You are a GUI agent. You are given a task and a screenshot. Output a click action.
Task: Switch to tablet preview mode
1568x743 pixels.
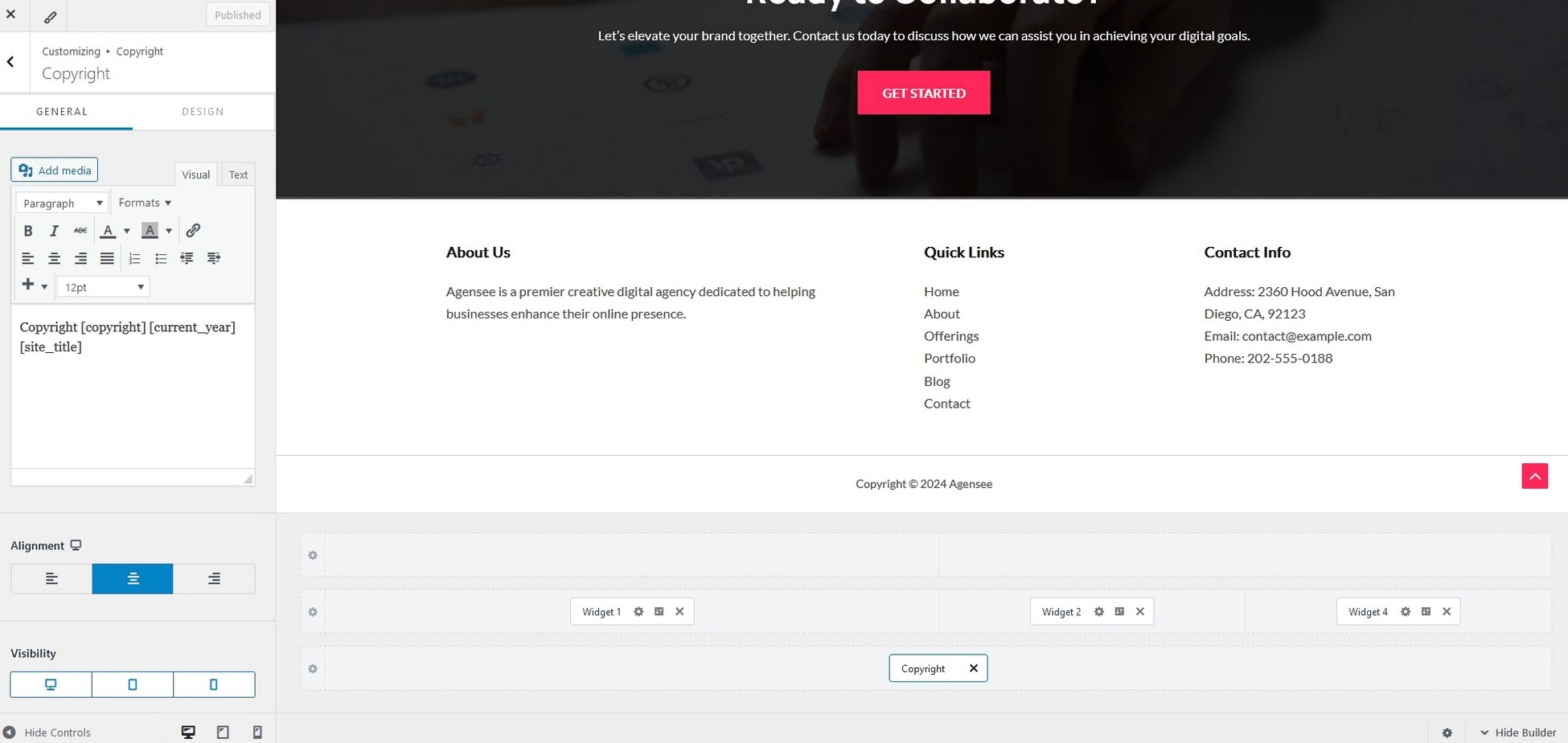pyautogui.click(x=223, y=733)
